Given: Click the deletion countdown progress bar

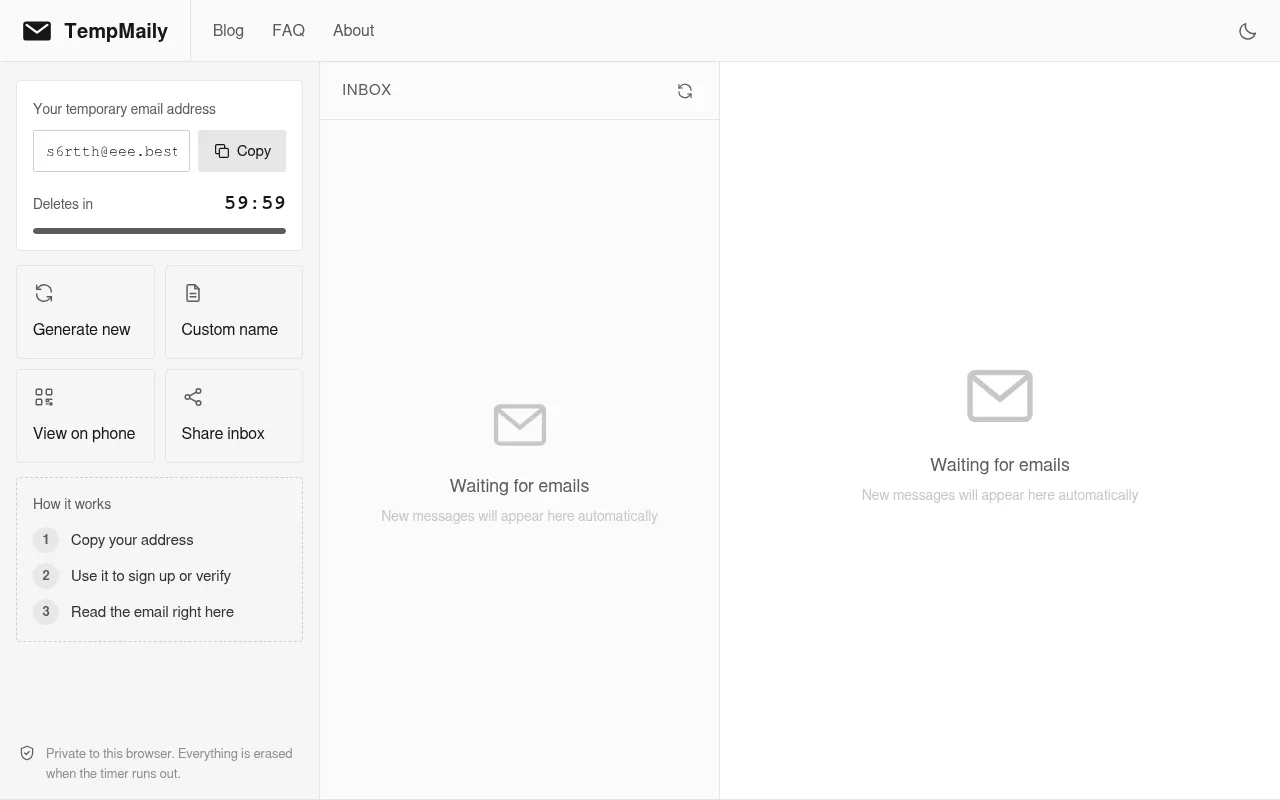Looking at the screenshot, I should pyautogui.click(x=159, y=231).
